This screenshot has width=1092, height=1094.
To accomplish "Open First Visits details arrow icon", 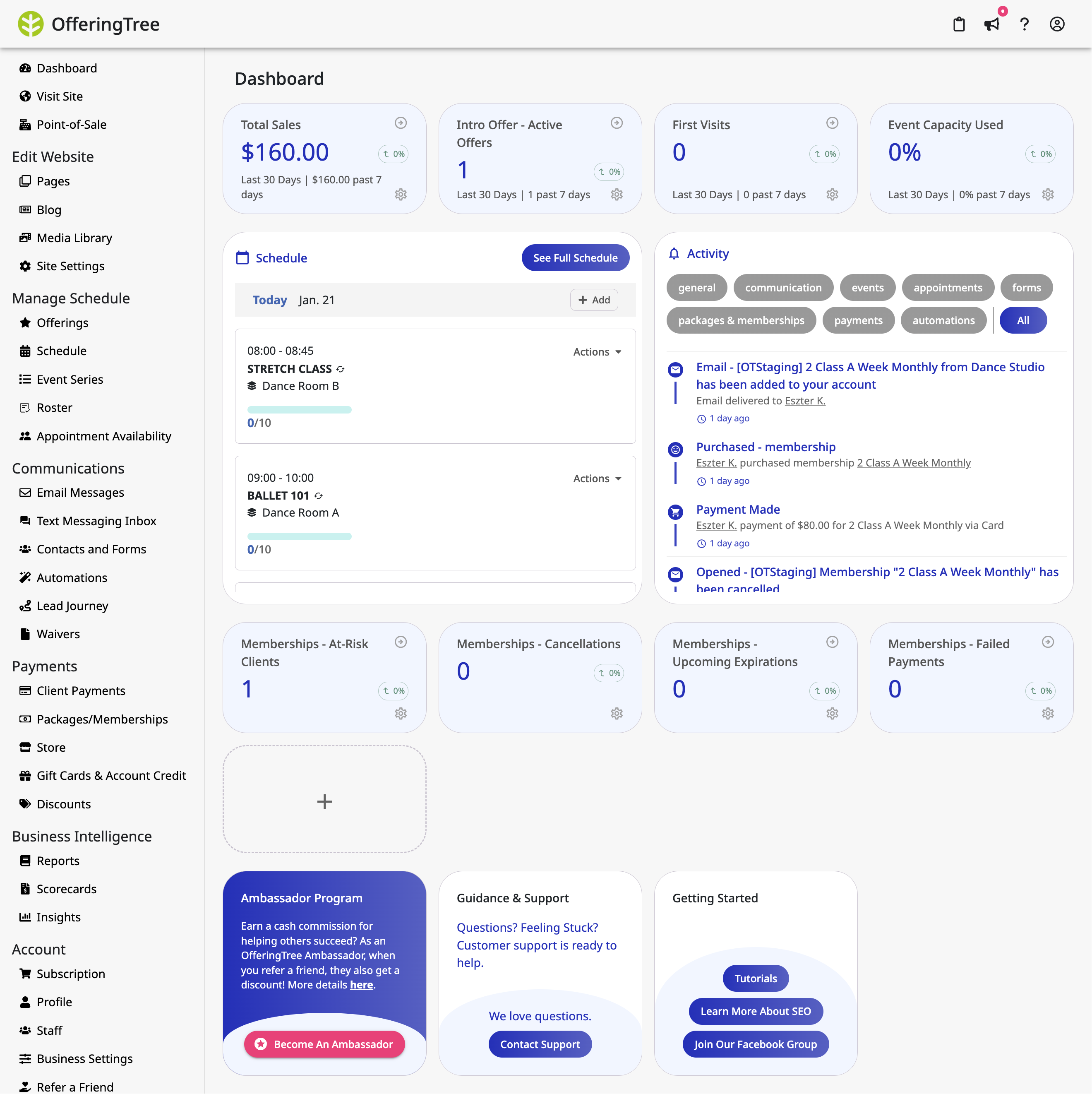I will pyautogui.click(x=832, y=123).
